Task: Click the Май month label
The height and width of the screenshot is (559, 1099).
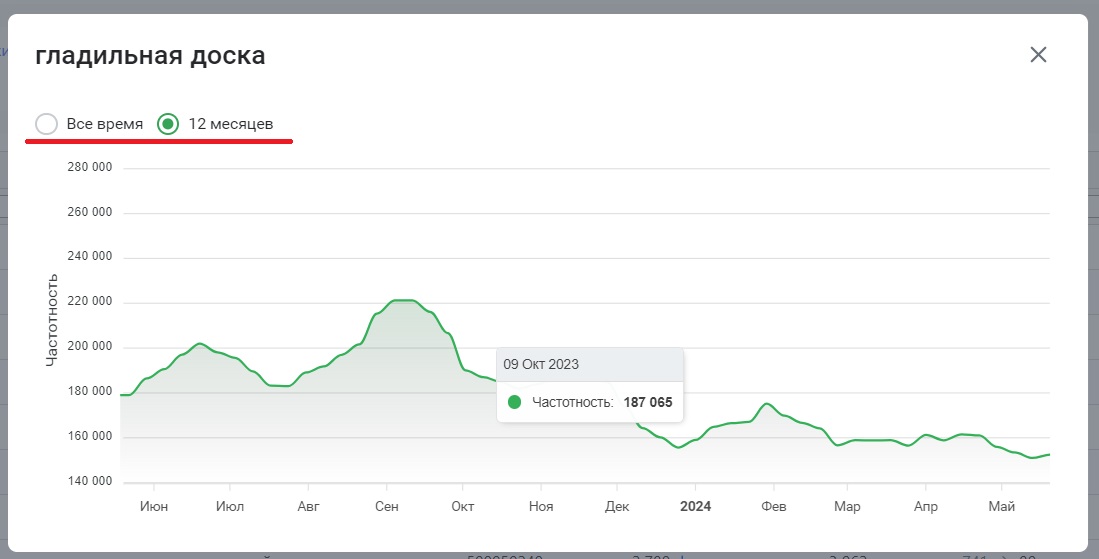Action: [x=1001, y=507]
